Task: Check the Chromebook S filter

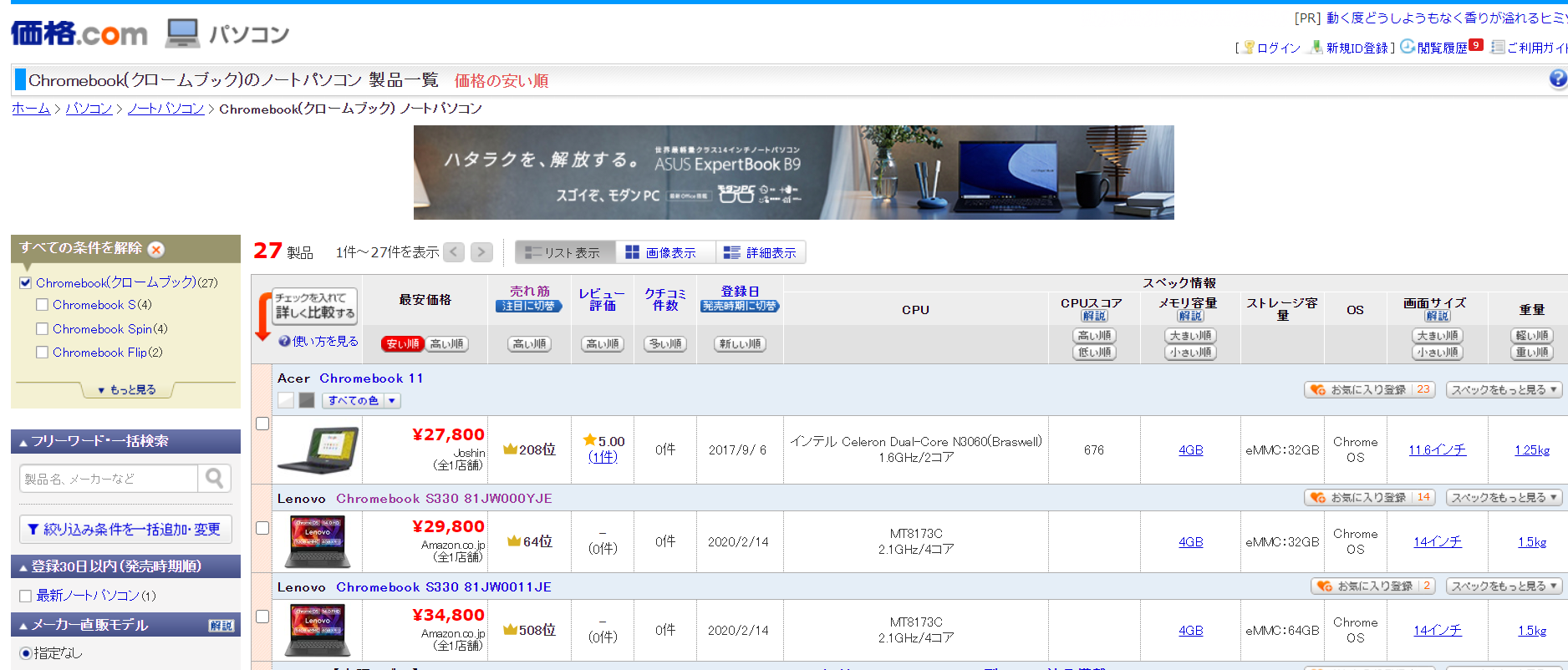Action: [x=42, y=305]
